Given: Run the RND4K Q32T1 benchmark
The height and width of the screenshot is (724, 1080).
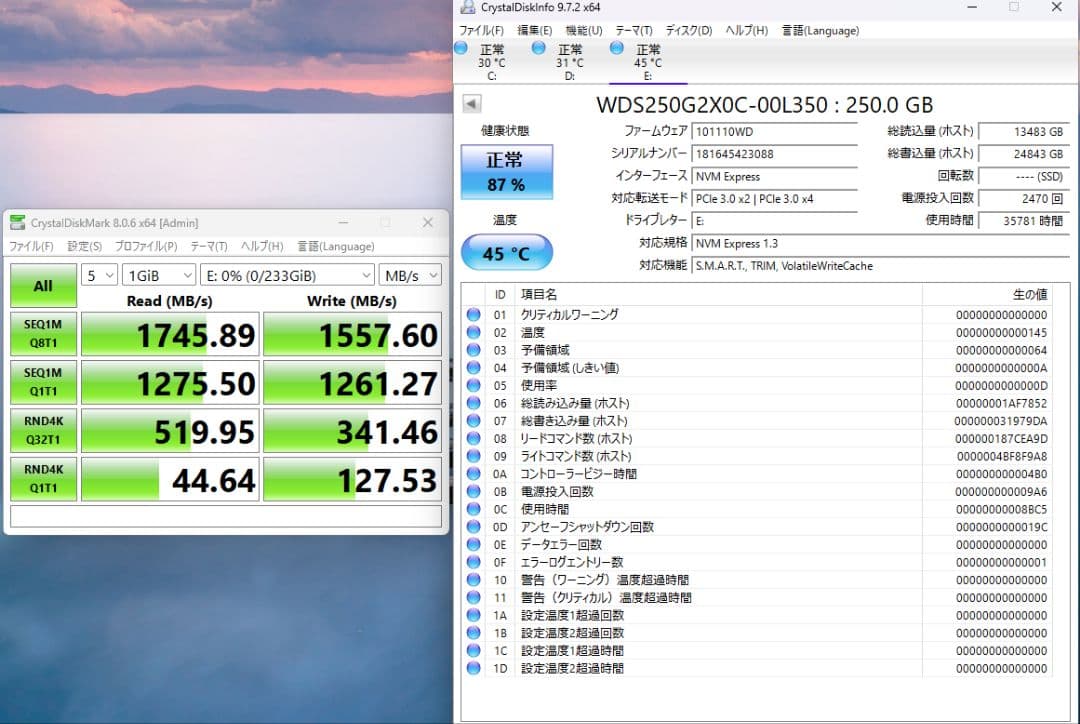Looking at the screenshot, I should (x=42, y=430).
